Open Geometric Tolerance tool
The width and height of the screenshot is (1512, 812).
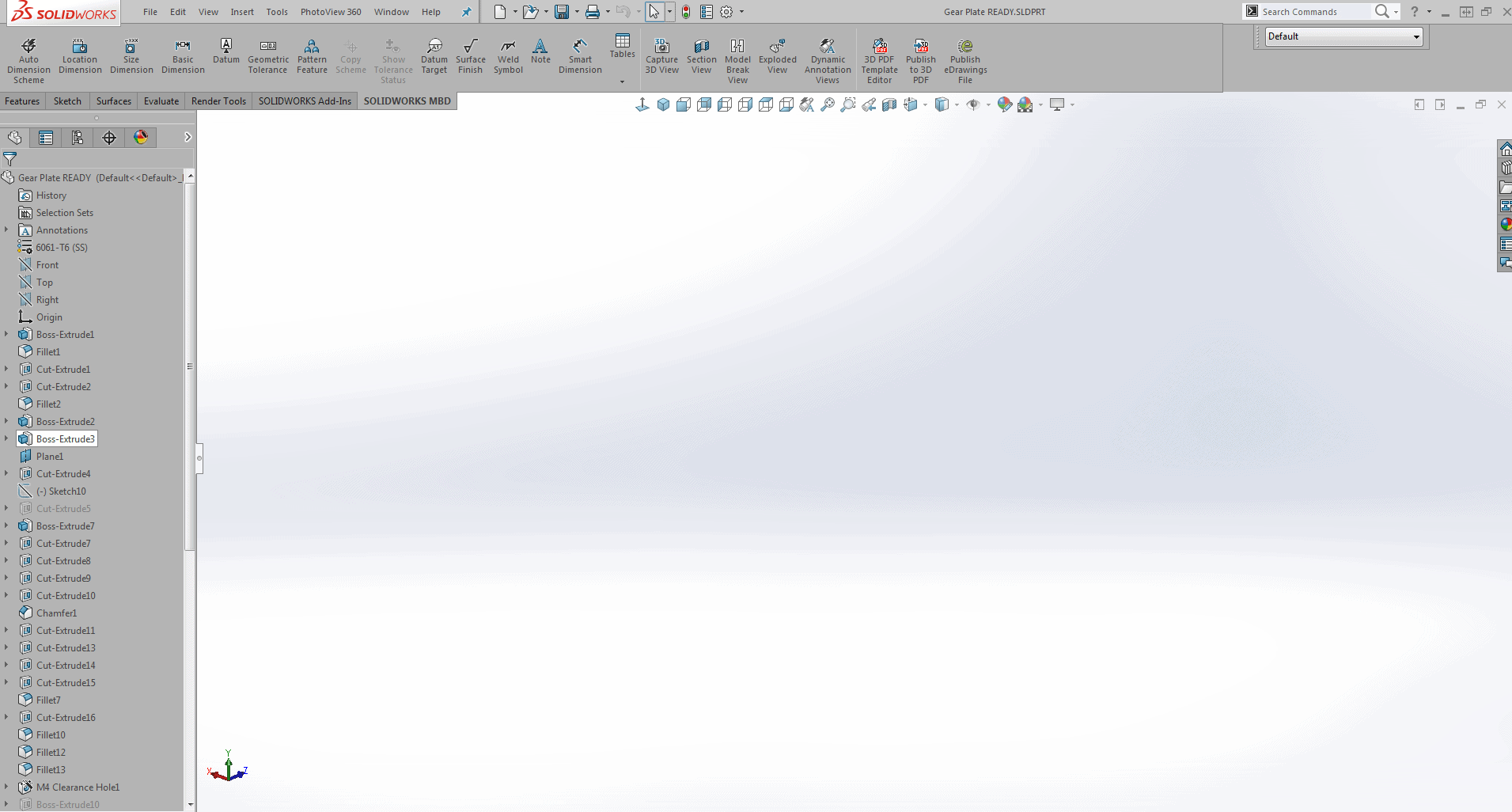tap(268, 55)
